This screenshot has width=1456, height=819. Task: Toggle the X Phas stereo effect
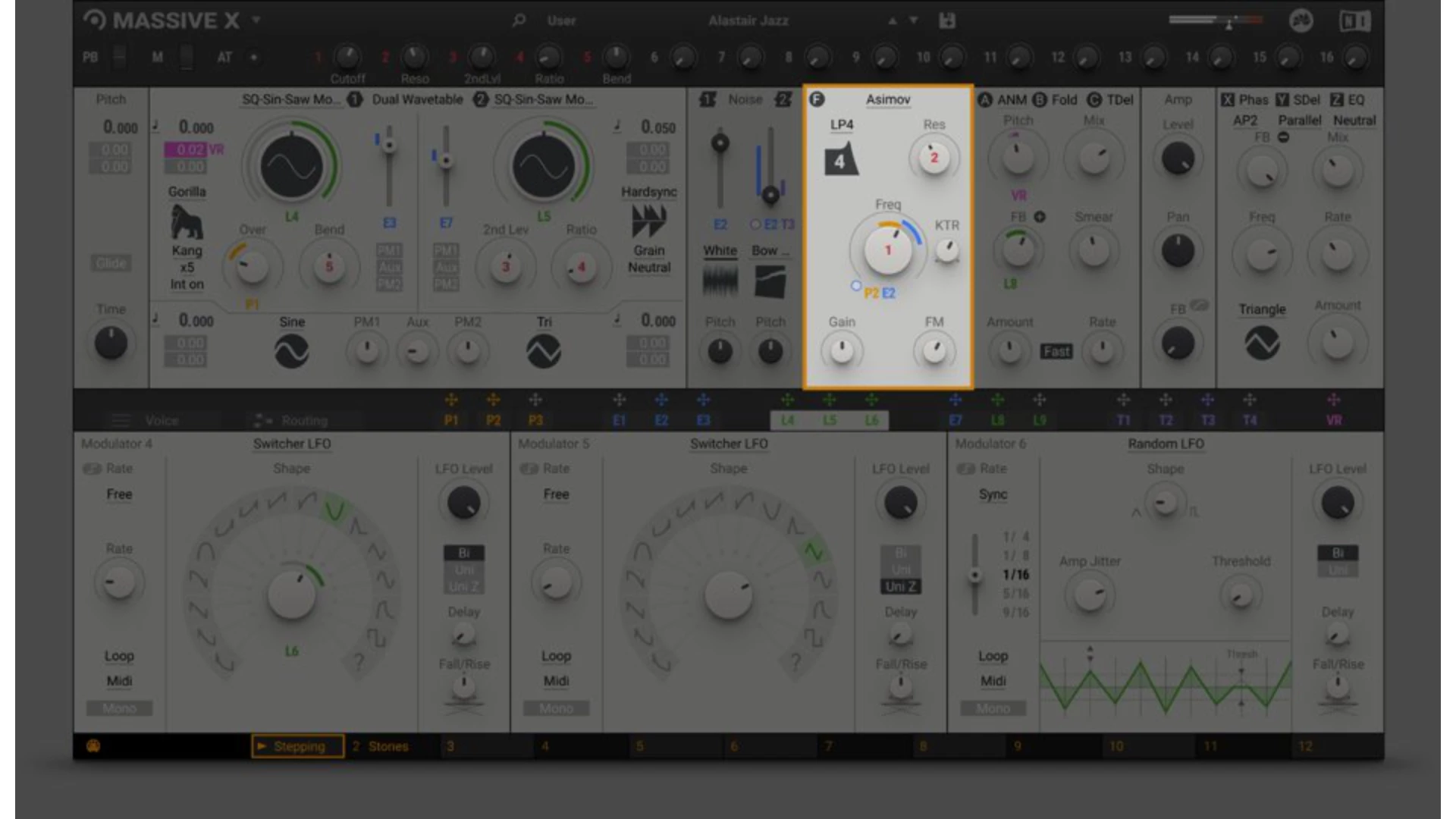pos(1227,100)
